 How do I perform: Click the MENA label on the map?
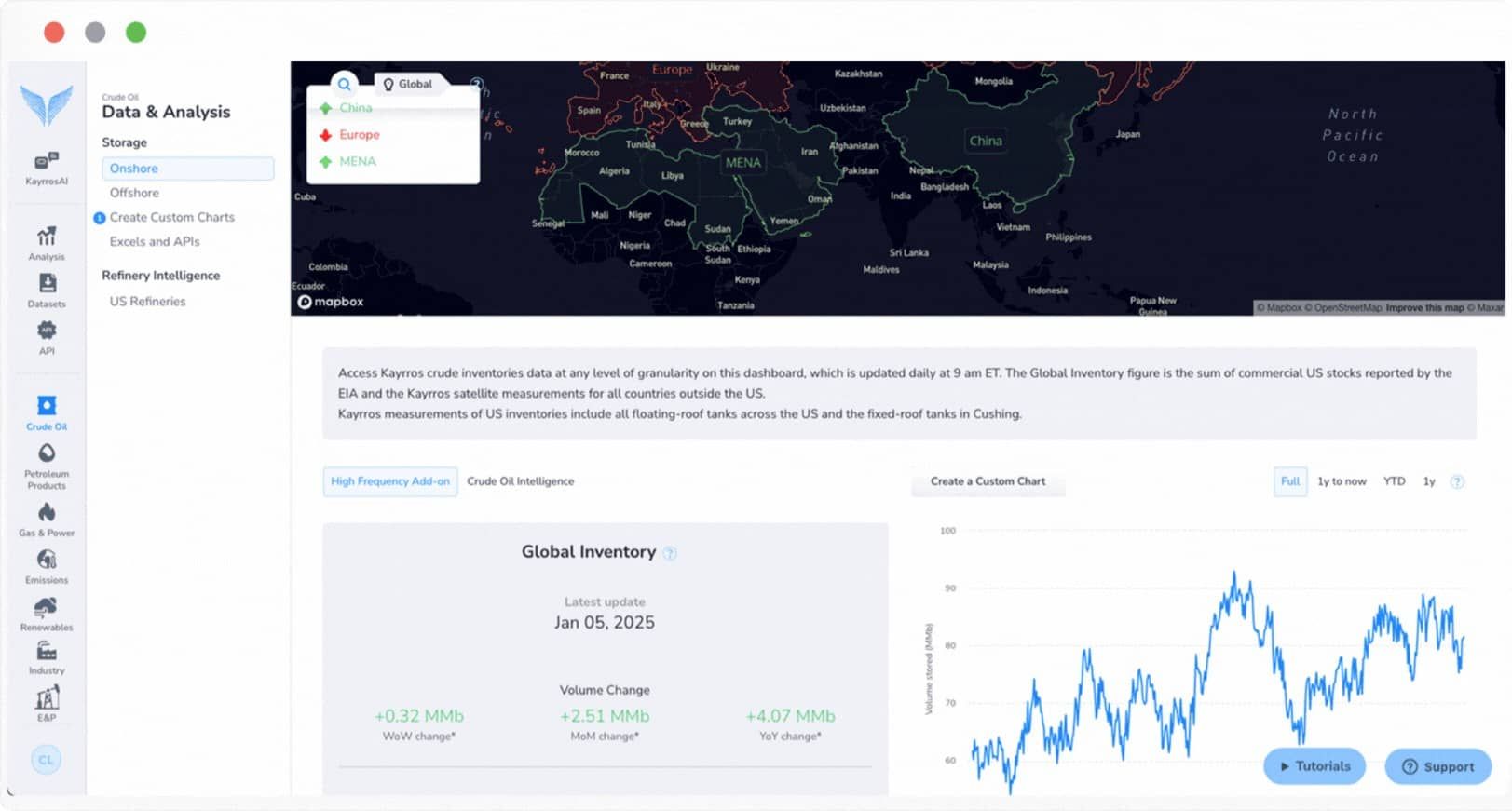click(x=742, y=162)
